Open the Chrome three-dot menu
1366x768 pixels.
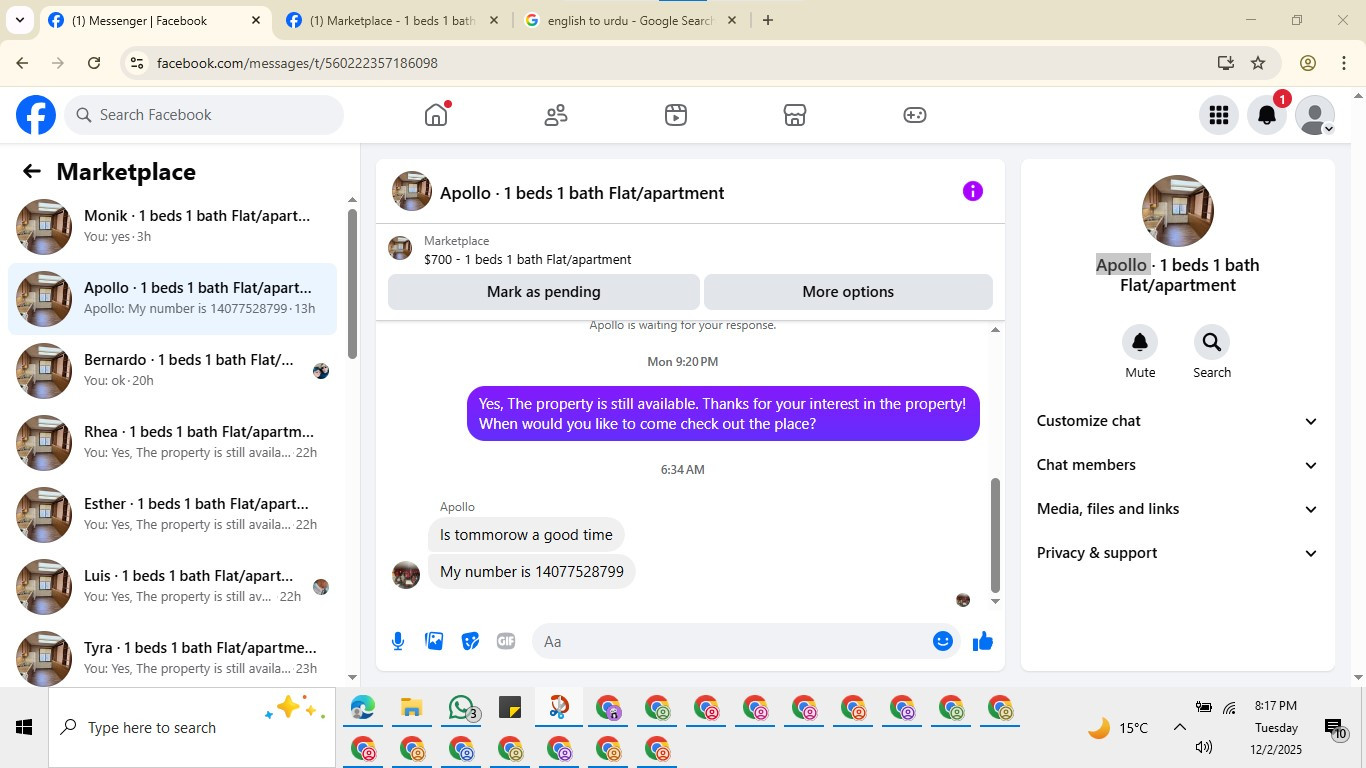(1343, 63)
